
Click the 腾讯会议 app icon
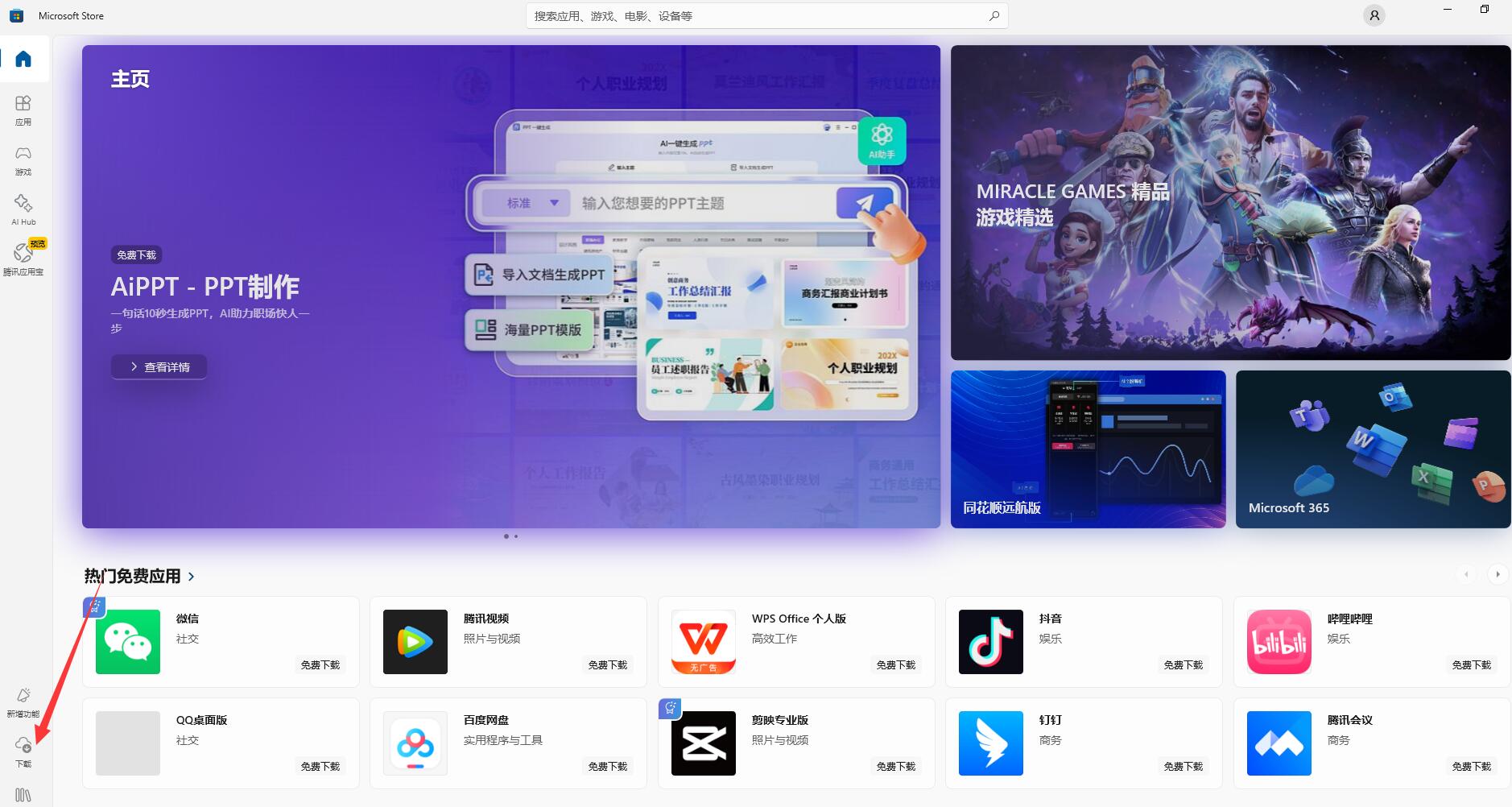[1279, 743]
